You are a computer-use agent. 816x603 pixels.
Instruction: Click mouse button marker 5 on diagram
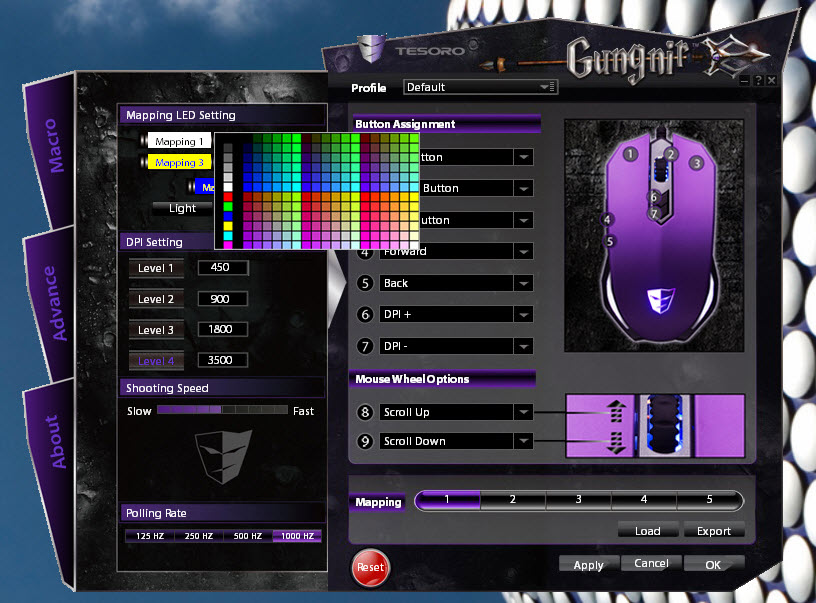(x=609, y=241)
